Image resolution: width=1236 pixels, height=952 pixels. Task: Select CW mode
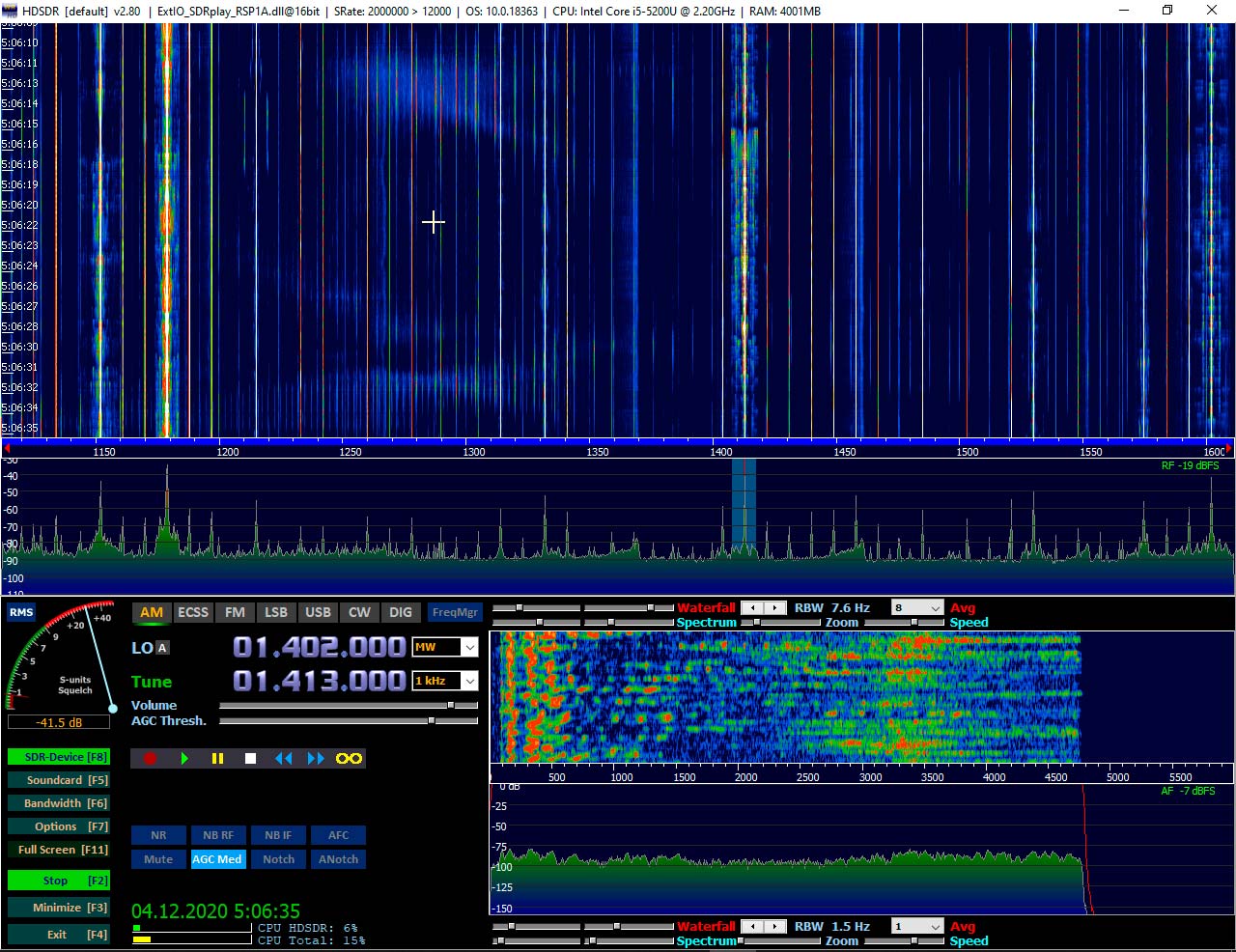[x=359, y=612]
